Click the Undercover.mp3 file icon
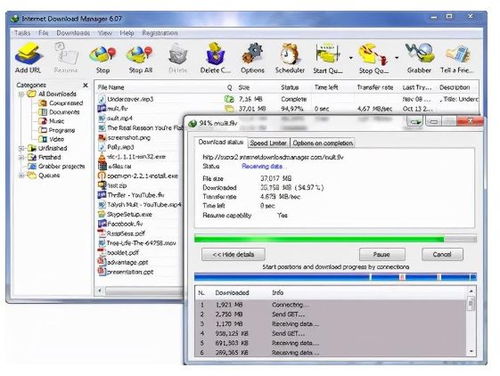 101,99
